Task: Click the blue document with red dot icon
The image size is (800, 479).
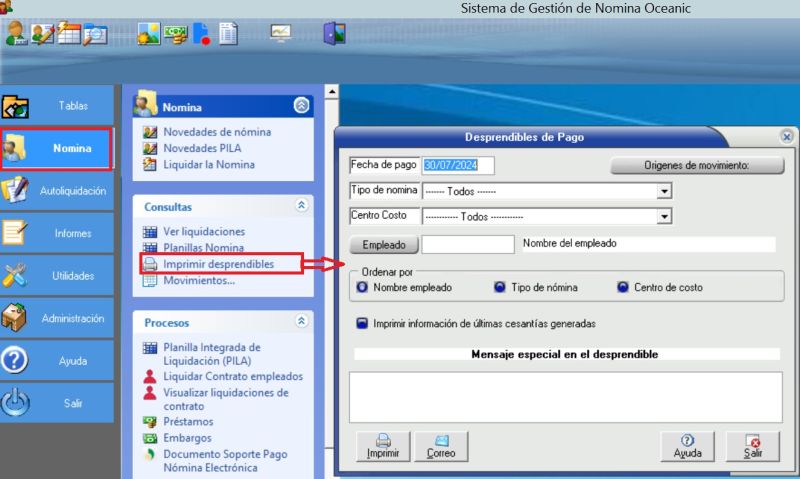Action: tap(201, 34)
